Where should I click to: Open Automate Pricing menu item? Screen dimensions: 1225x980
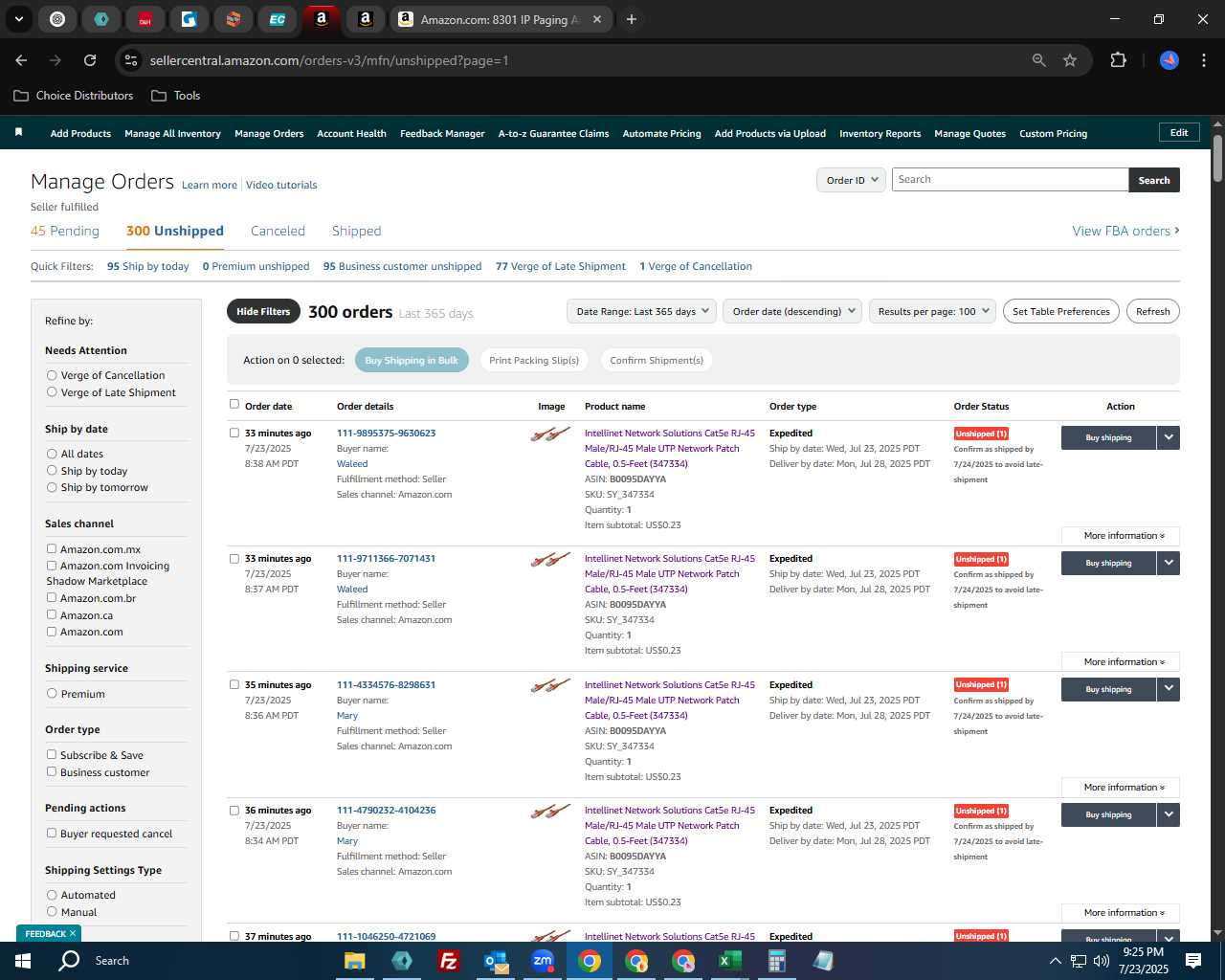tap(661, 134)
